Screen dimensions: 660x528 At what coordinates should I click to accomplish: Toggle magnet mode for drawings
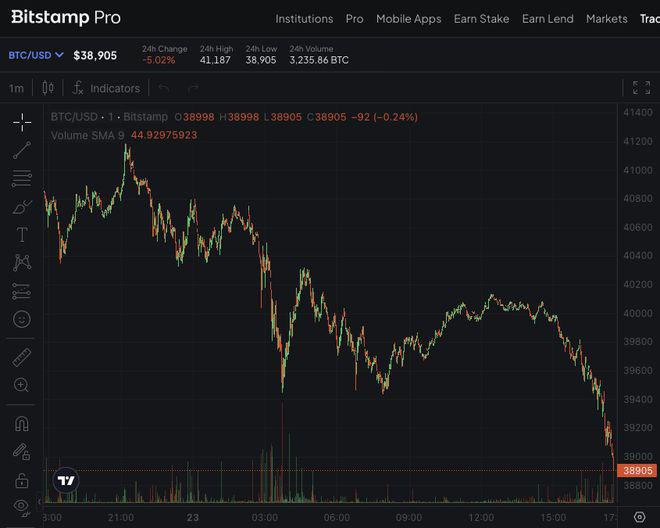(22, 423)
